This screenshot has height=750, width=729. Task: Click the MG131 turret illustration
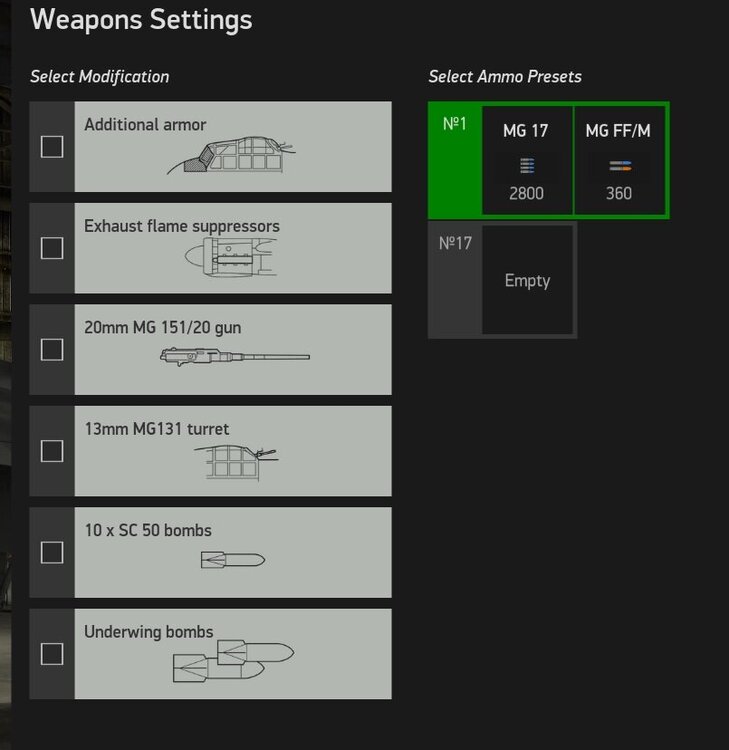(x=234, y=460)
